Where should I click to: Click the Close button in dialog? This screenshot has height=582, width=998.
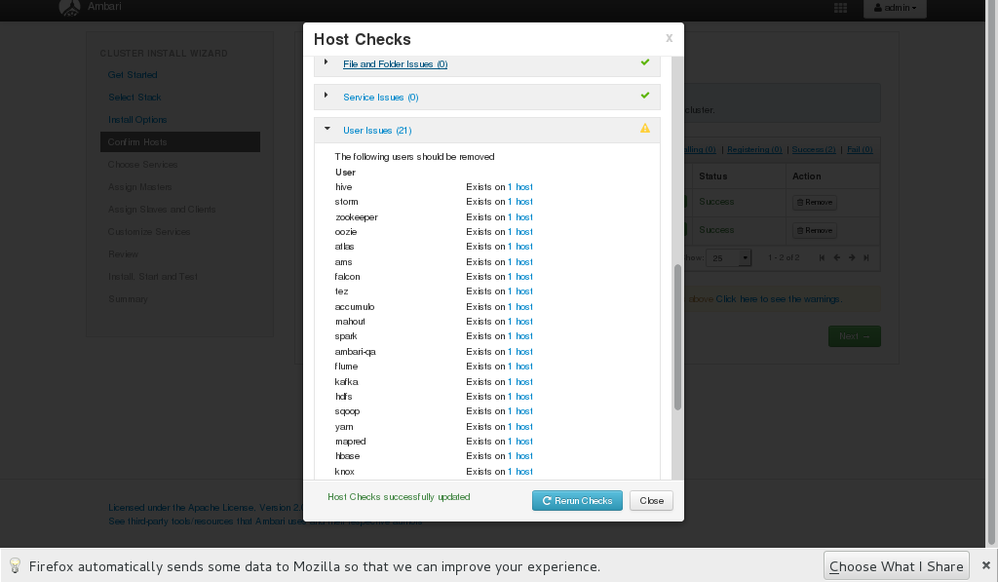(x=651, y=500)
